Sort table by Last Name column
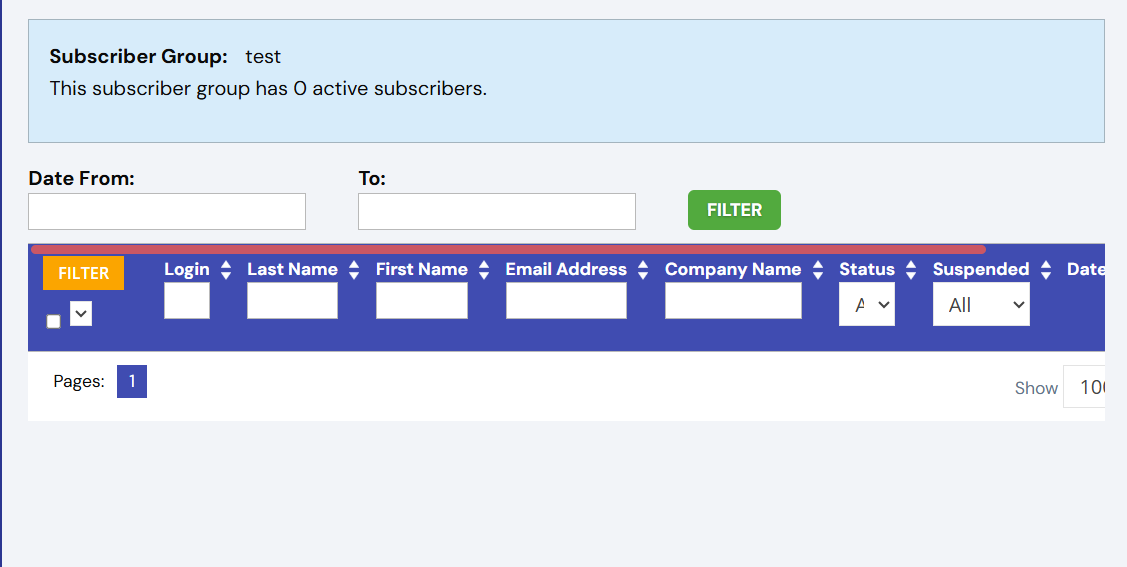The image size is (1127, 567). [x=354, y=270]
